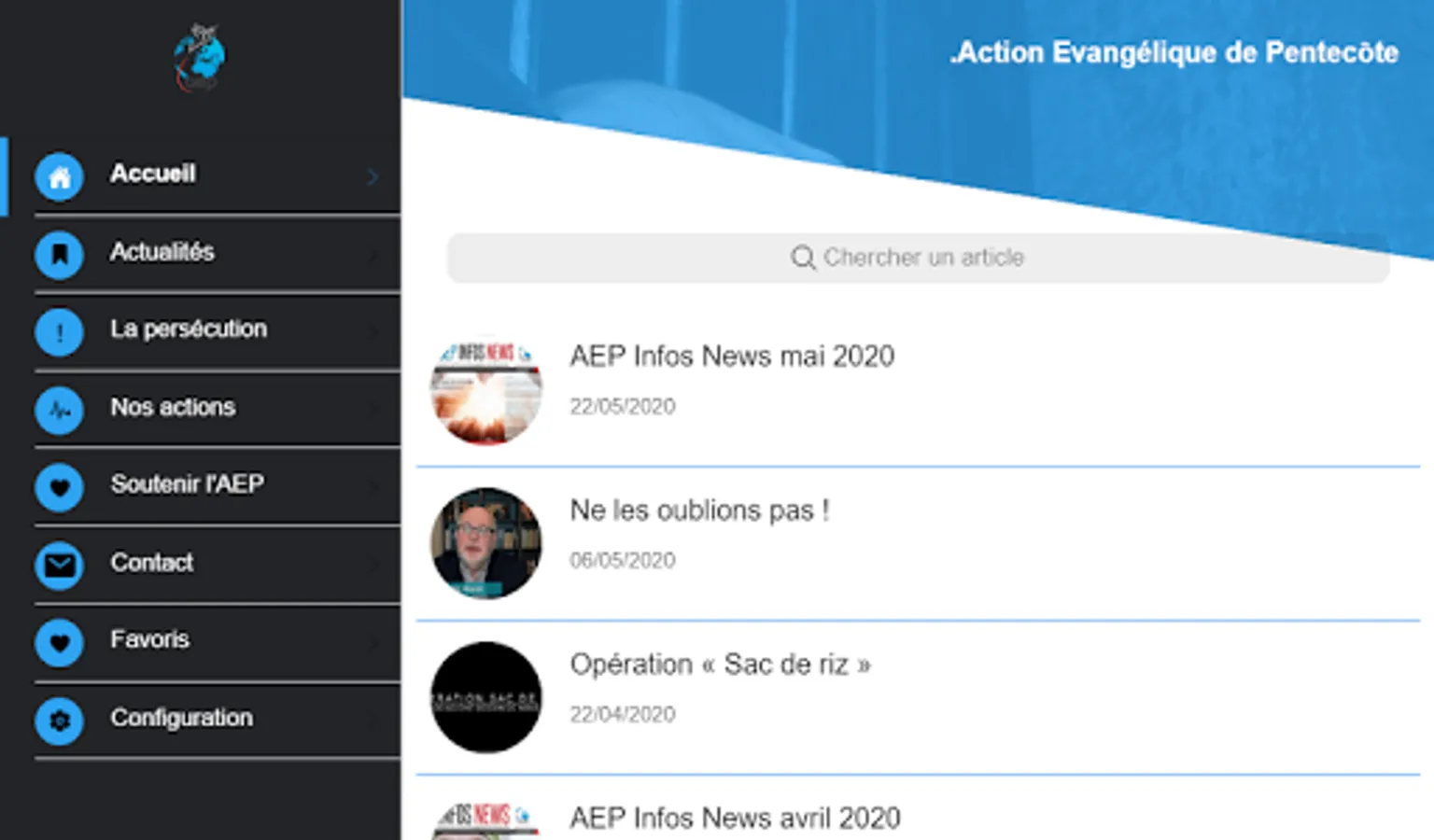Click the search magnifier icon

tap(803, 258)
